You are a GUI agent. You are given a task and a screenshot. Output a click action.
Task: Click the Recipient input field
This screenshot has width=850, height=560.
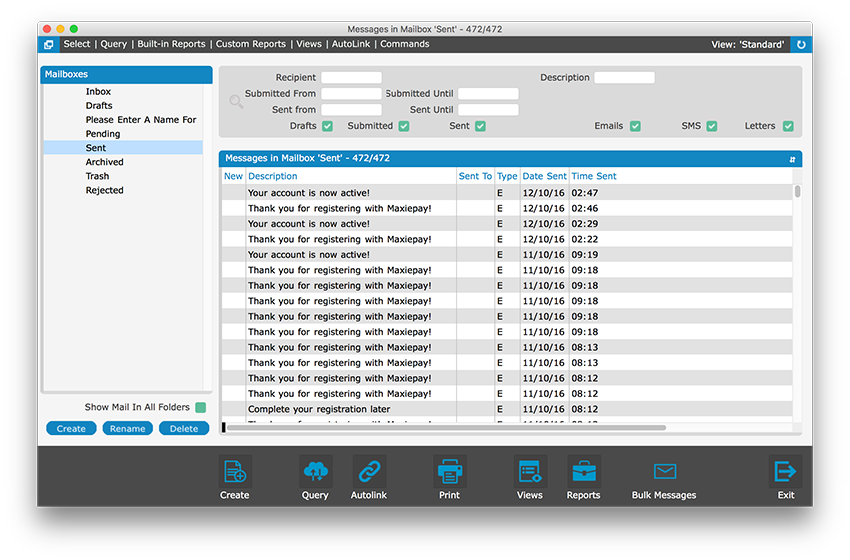351,77
